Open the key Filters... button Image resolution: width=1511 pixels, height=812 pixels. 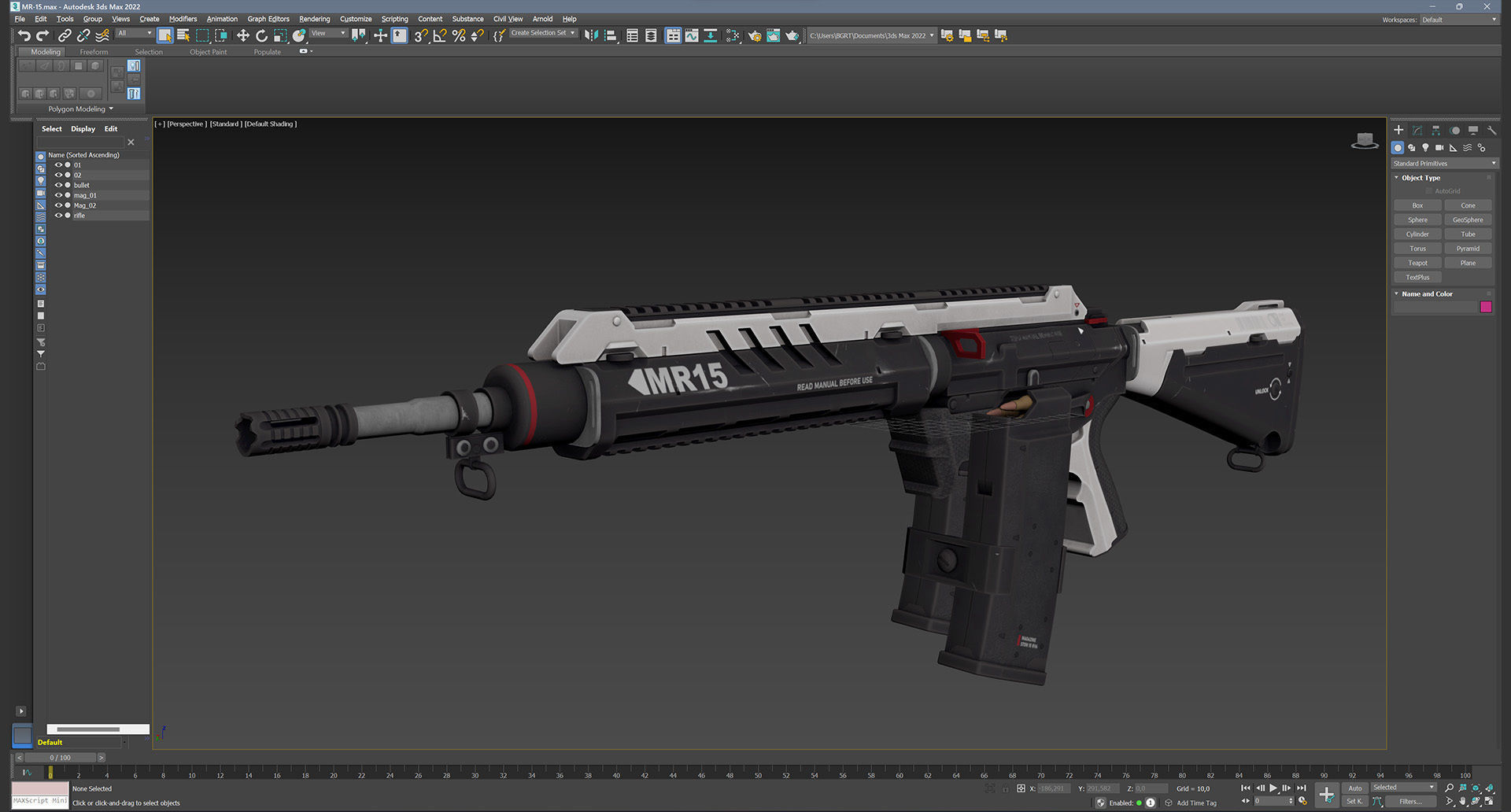pyautogui.click(x=1411, y=802)
